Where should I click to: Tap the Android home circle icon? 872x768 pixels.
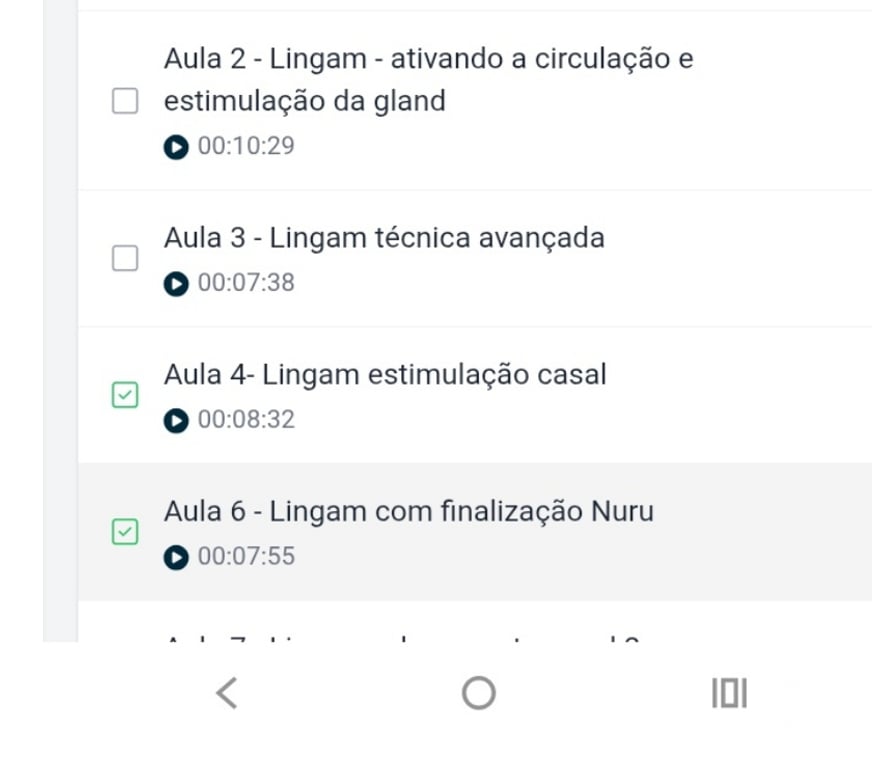pos(478,692)
